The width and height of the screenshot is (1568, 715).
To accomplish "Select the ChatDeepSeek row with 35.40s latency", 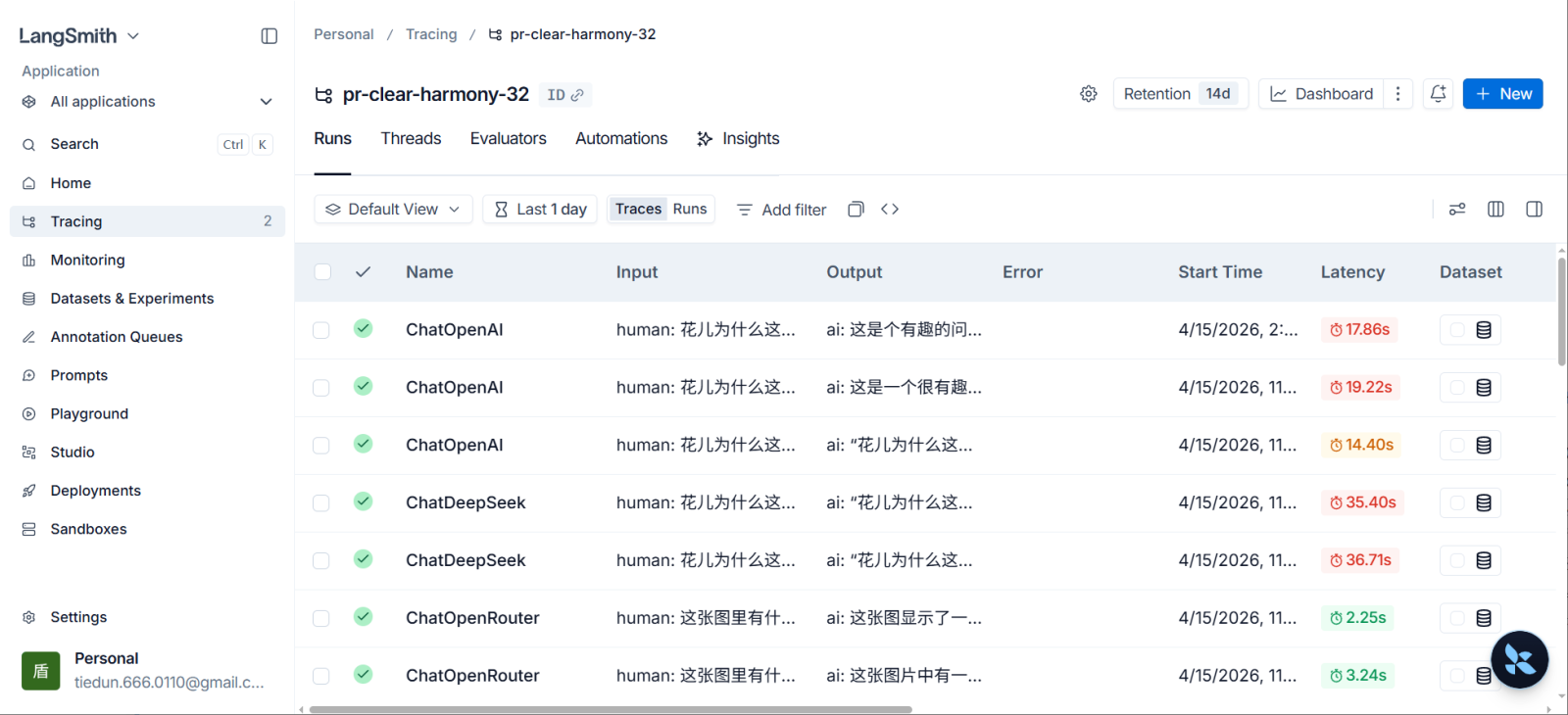I will click(x=320, y=503).
